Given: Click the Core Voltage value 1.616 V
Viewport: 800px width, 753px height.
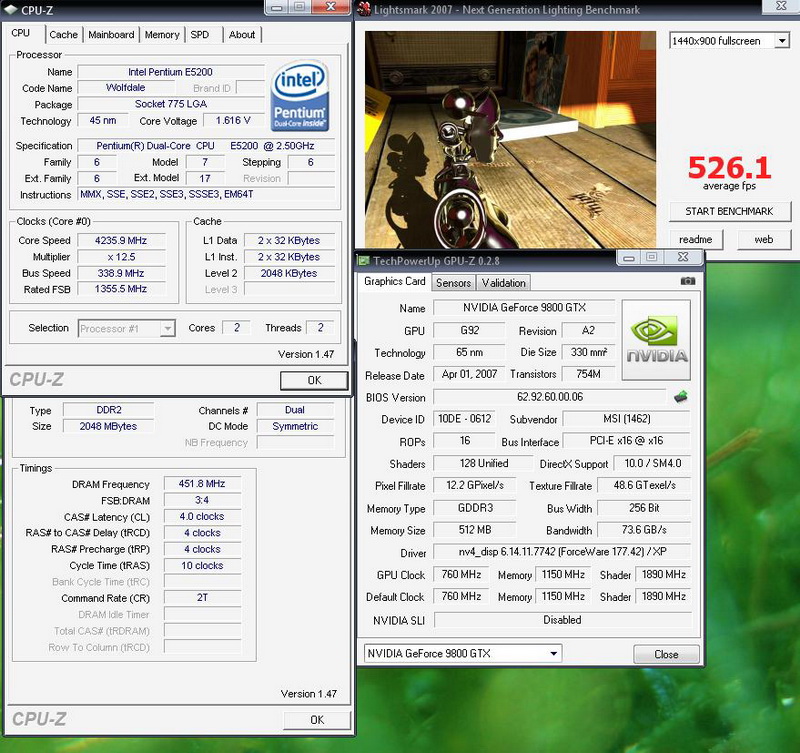Looking at the screenshot, I should pos(233,120).
